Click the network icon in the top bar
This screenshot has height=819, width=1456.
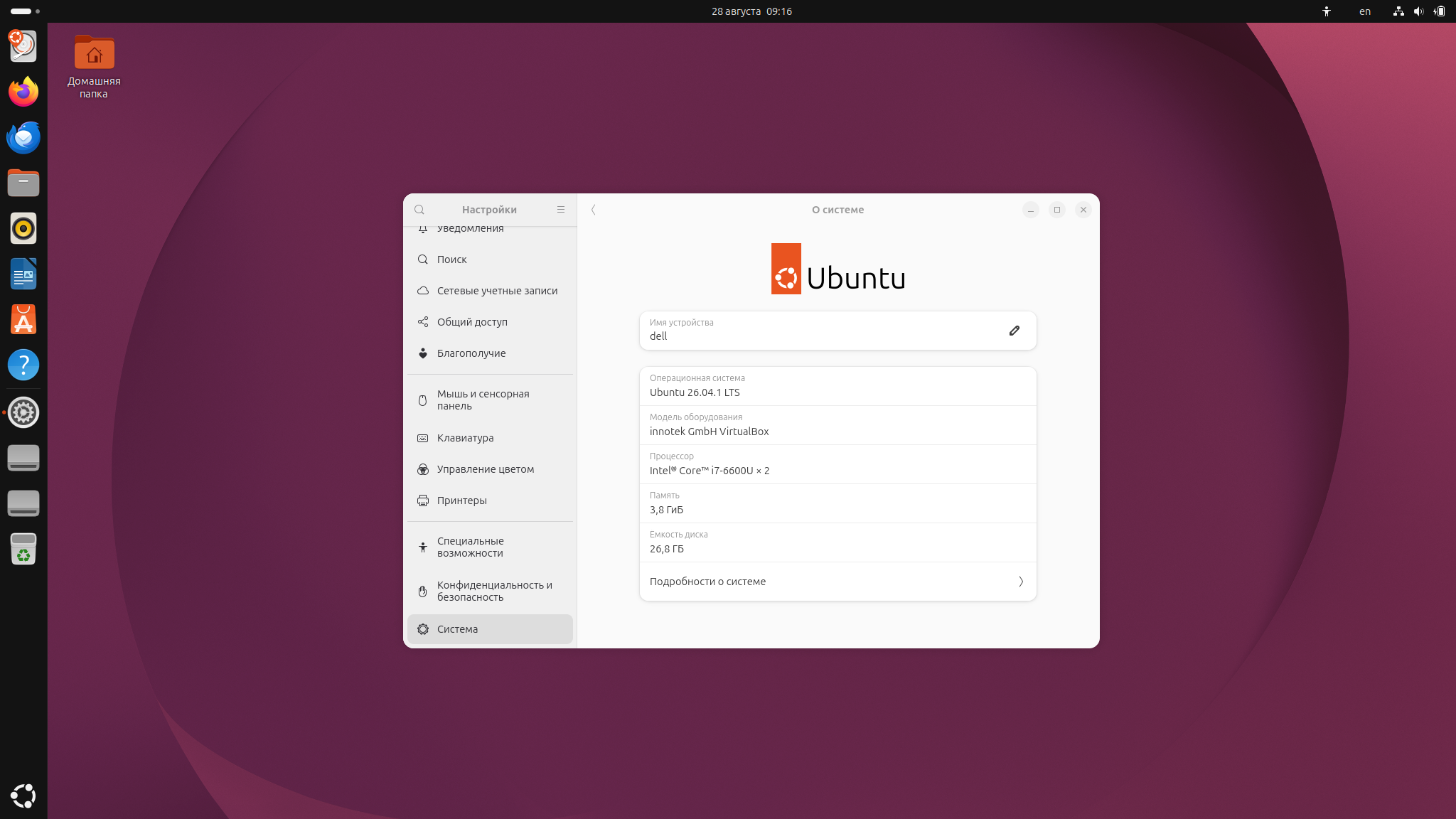(1398, 11)
